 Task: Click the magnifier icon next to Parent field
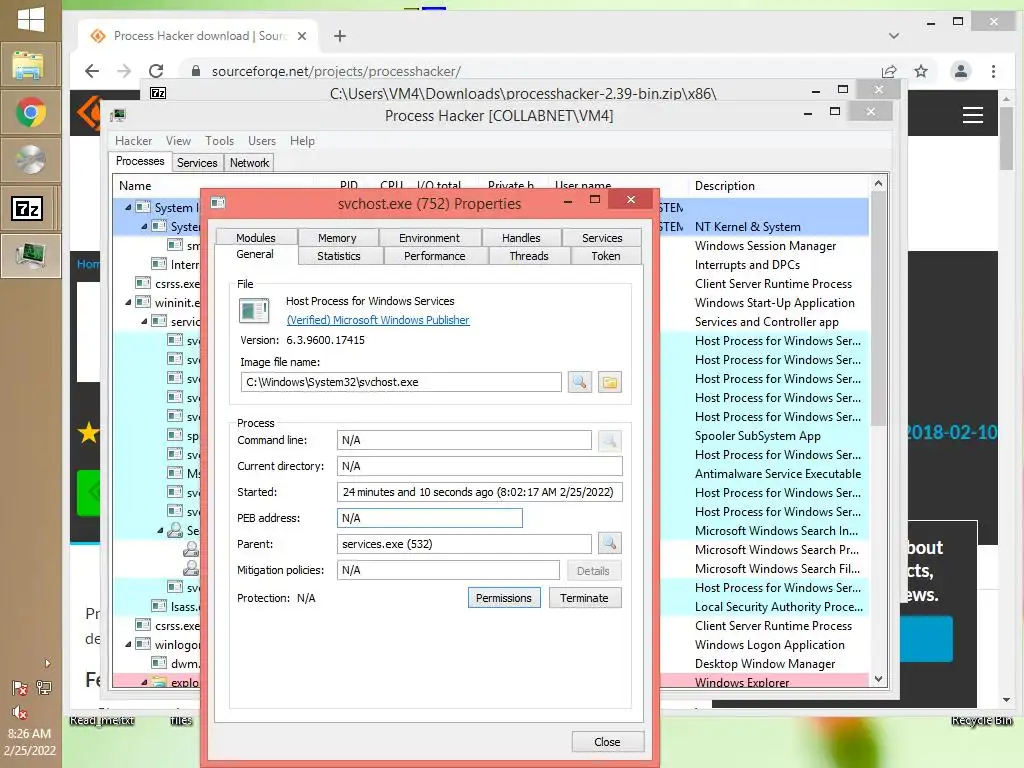click(609, 543)
